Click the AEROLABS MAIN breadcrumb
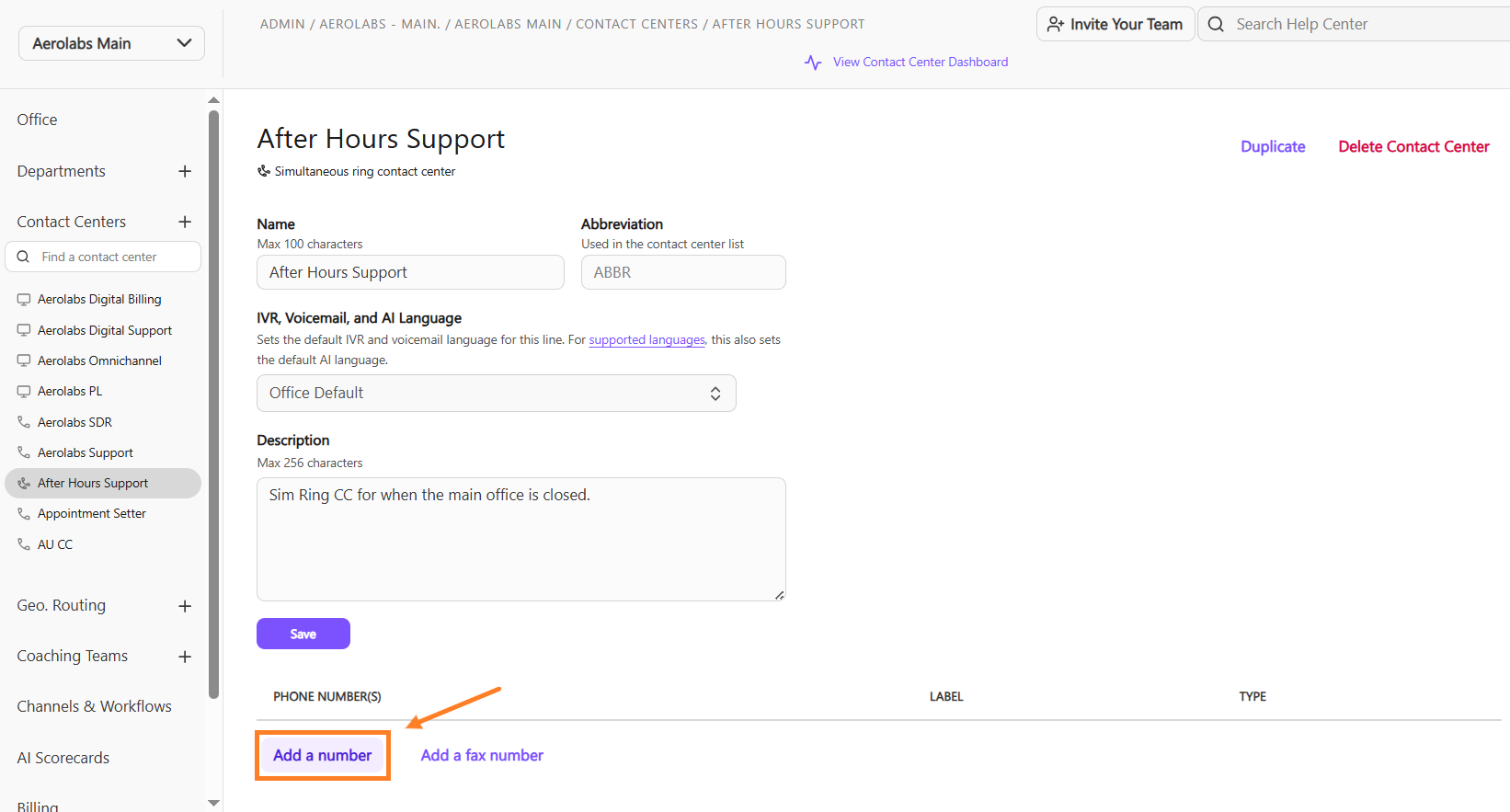 click(x=508, y=24)
